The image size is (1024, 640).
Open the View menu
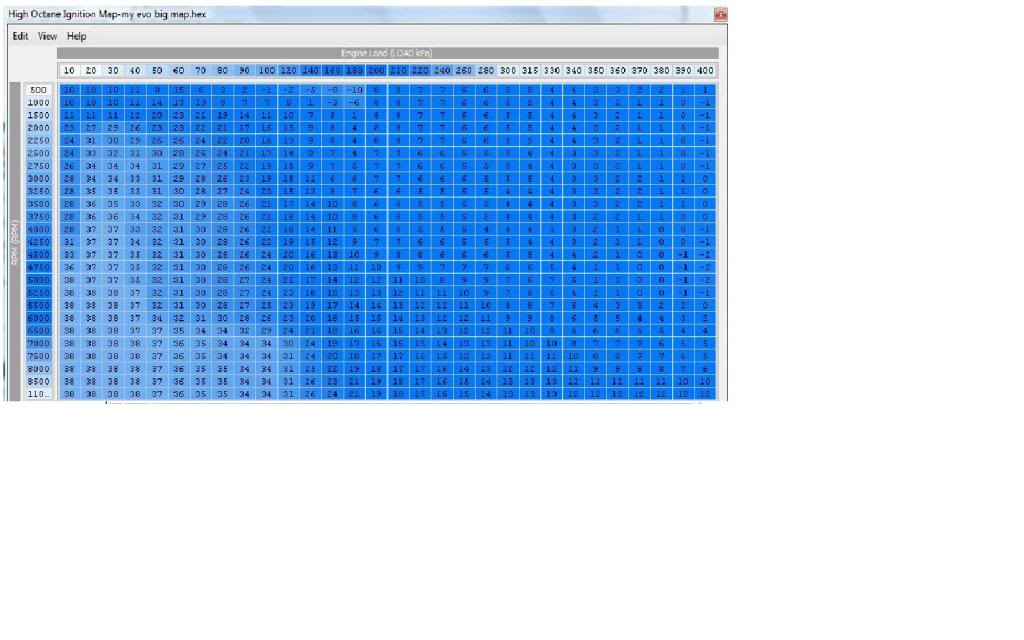point(47,37)
